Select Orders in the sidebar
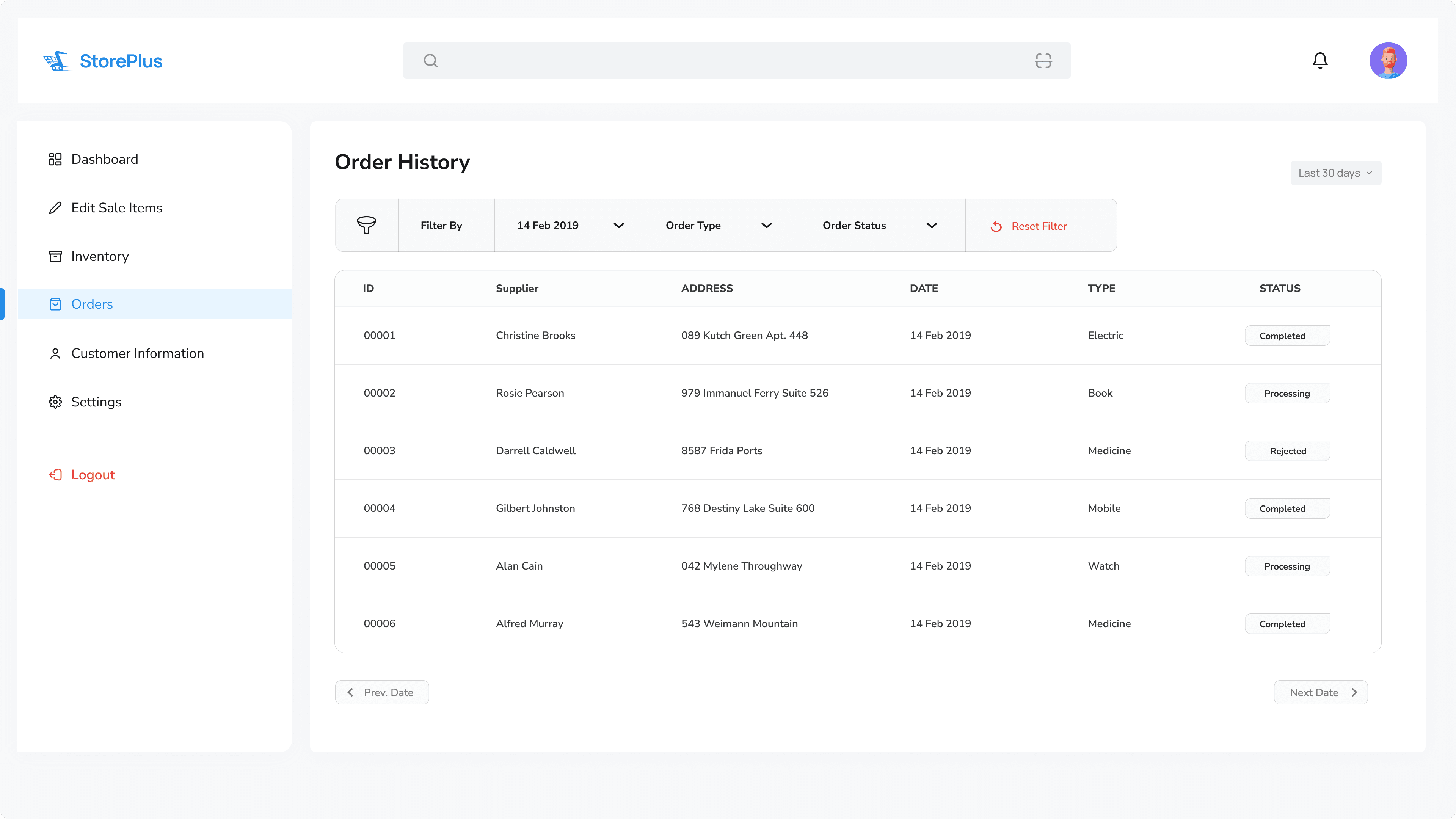This screenshot has width=1456, height=819. pyautogui.click(x=92, y=304)
